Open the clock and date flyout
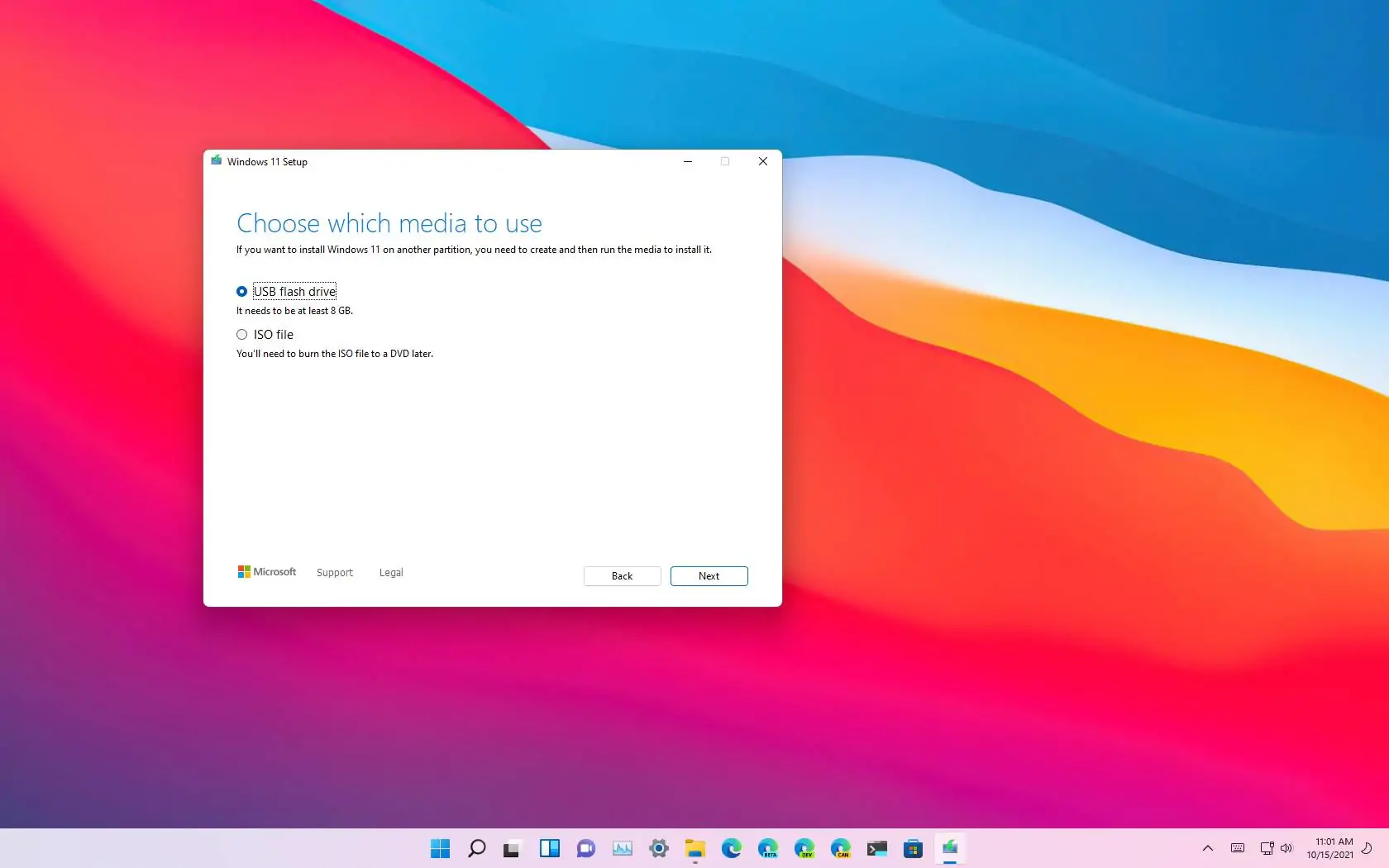Screen dimensions: 1389x868 point(1329,848)
